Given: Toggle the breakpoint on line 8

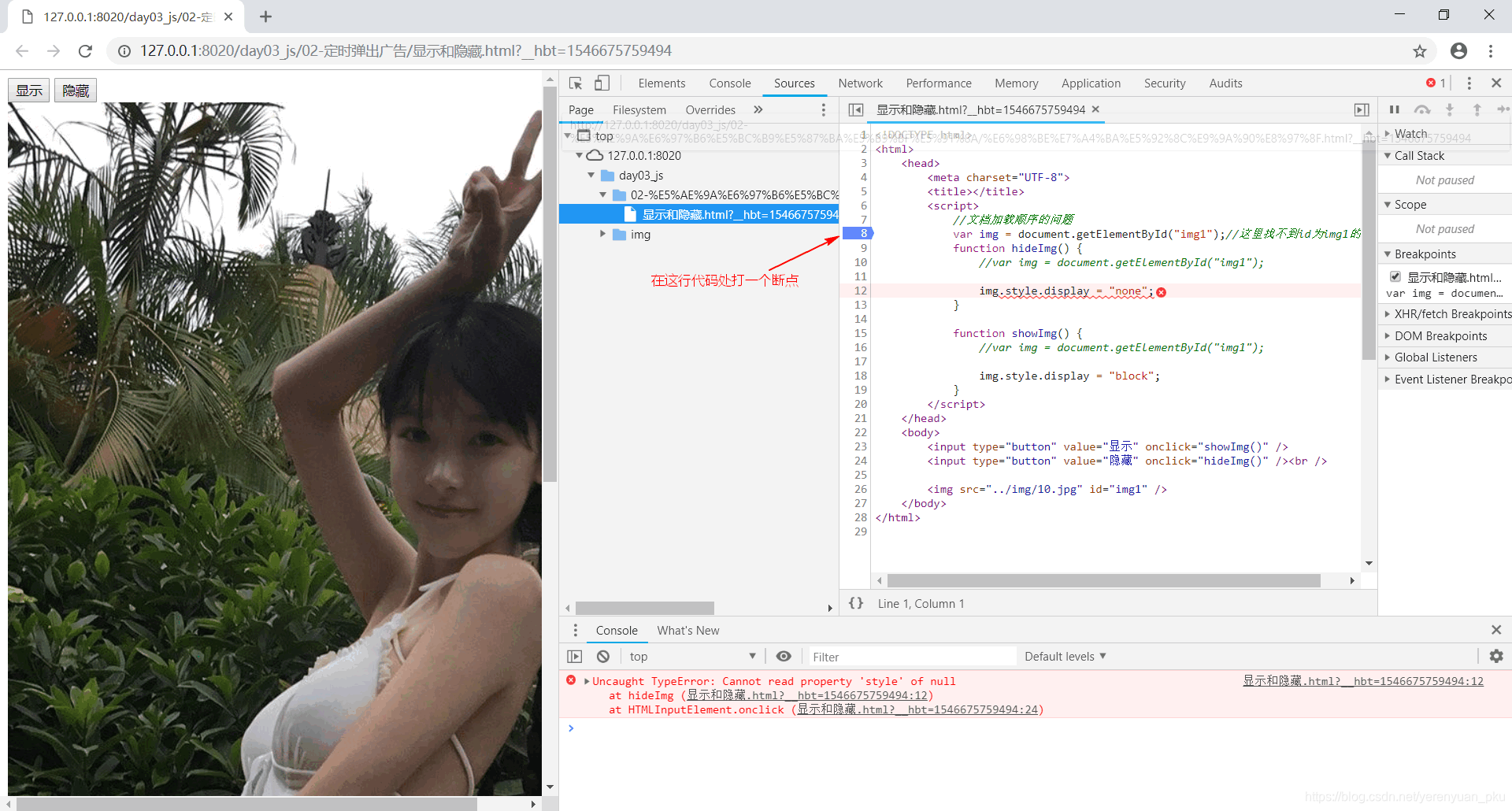Looking at the screenshot, I should pos(858,233).
